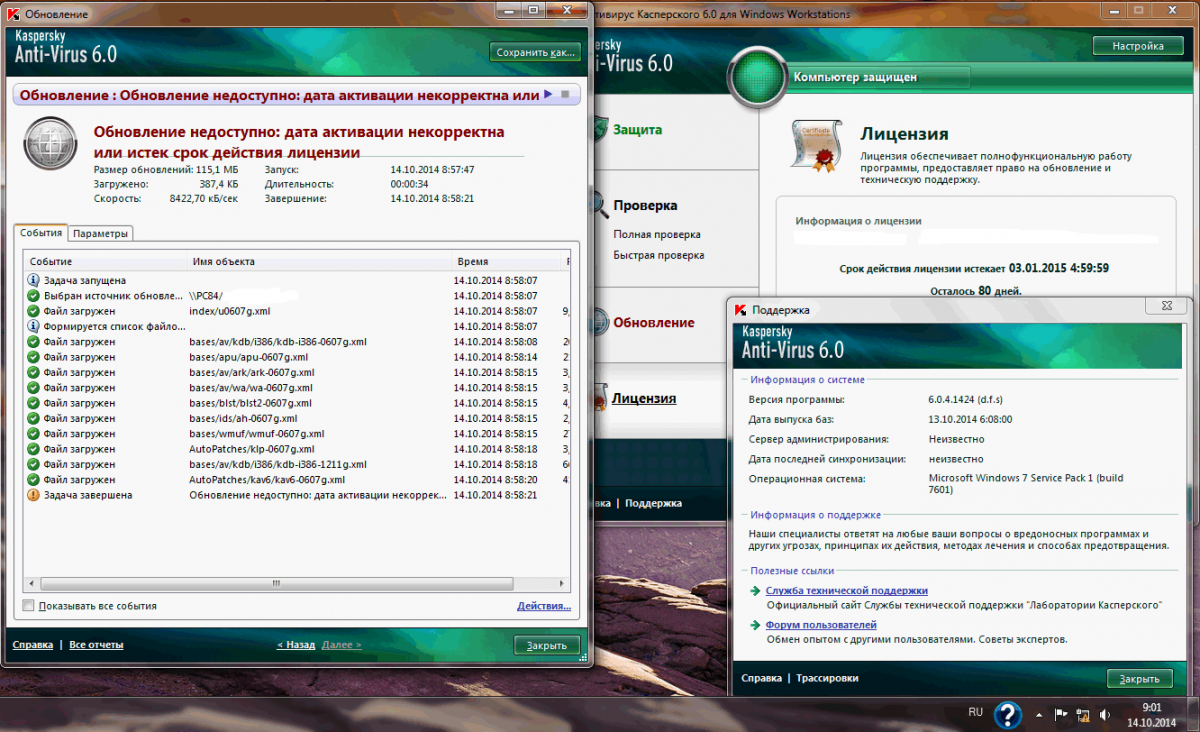
Task: Show hidden tray icons with the arrow
Action: (1039, 714)
